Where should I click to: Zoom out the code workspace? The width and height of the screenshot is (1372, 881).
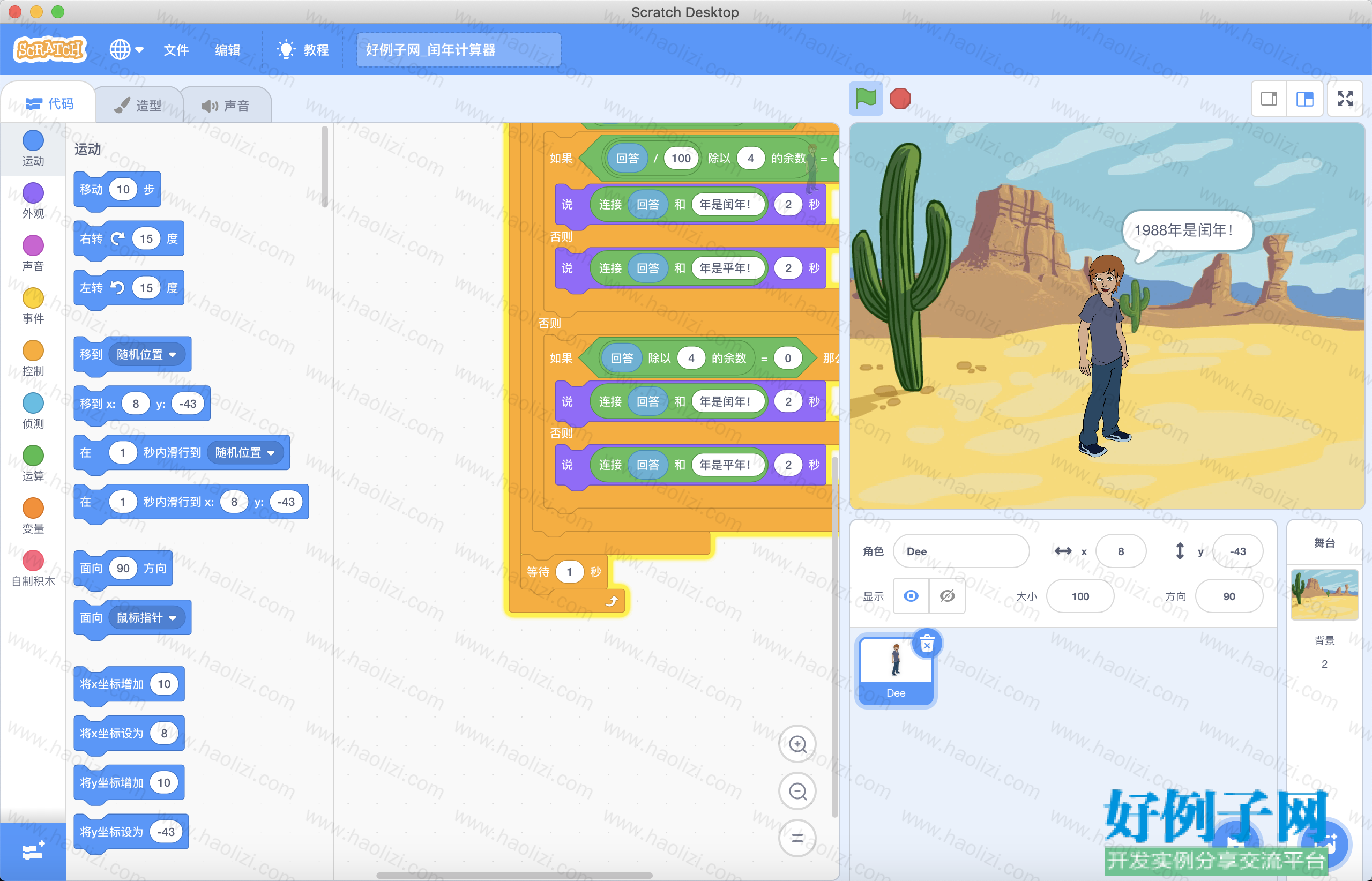797,791
